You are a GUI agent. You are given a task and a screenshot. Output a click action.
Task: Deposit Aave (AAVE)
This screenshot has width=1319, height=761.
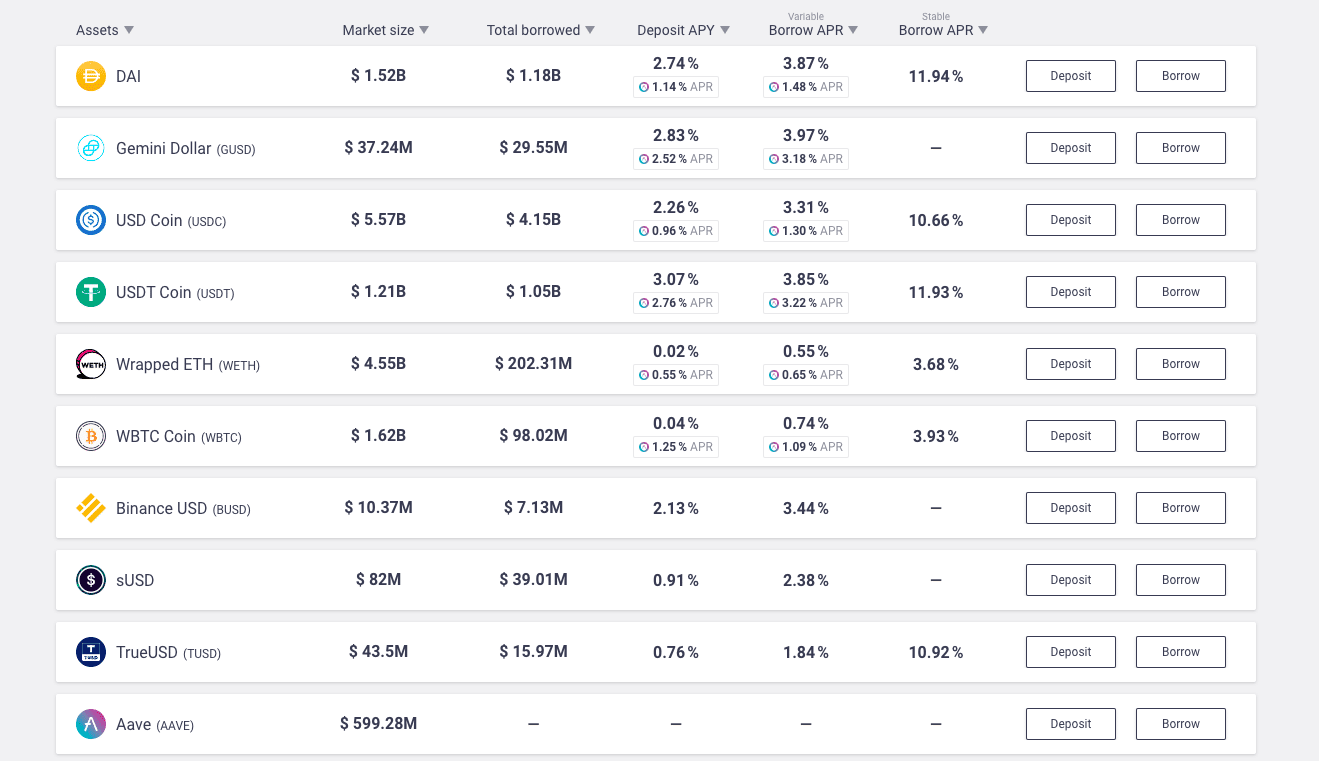[x=1071, y=724]
